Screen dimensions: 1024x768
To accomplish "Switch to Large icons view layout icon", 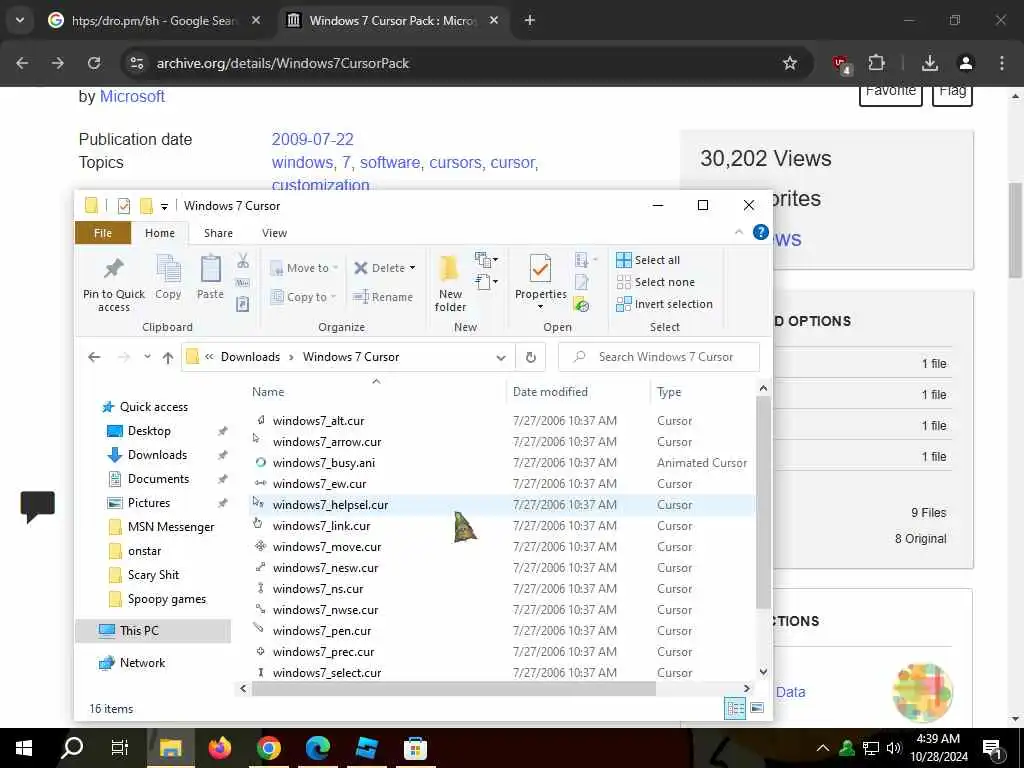I will coord(757,708).
